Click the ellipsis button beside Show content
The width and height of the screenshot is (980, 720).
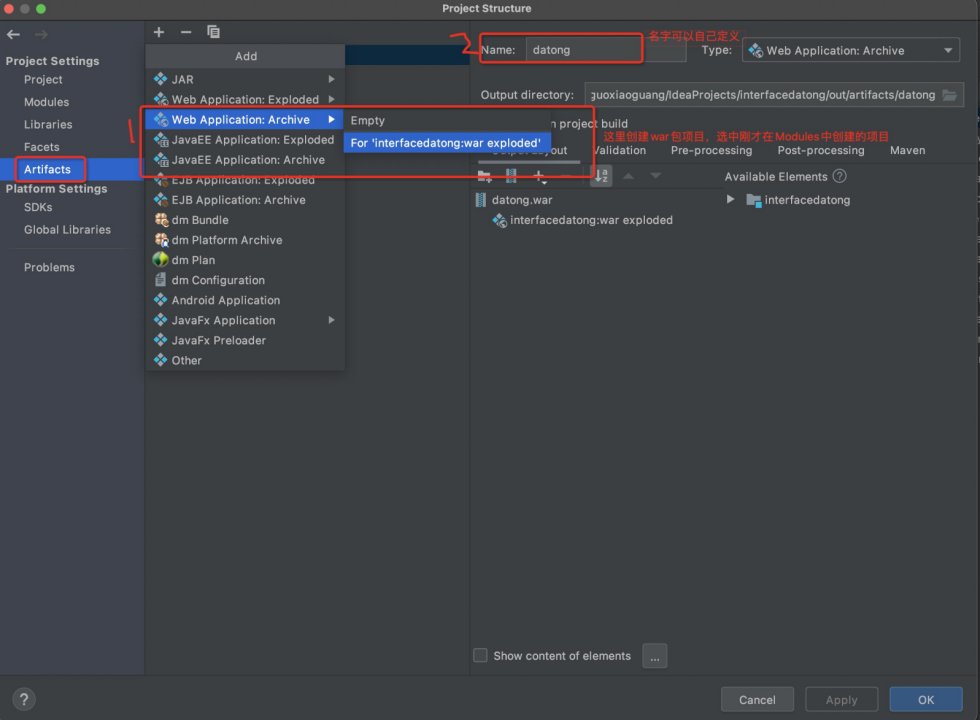point(654,656)
